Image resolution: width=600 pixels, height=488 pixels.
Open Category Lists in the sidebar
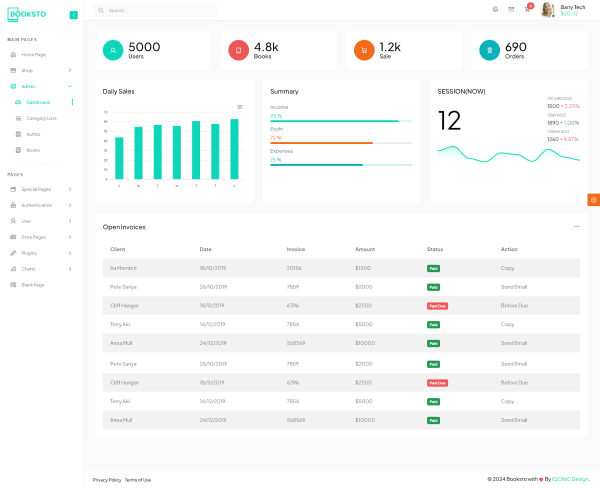pos(42,118)
